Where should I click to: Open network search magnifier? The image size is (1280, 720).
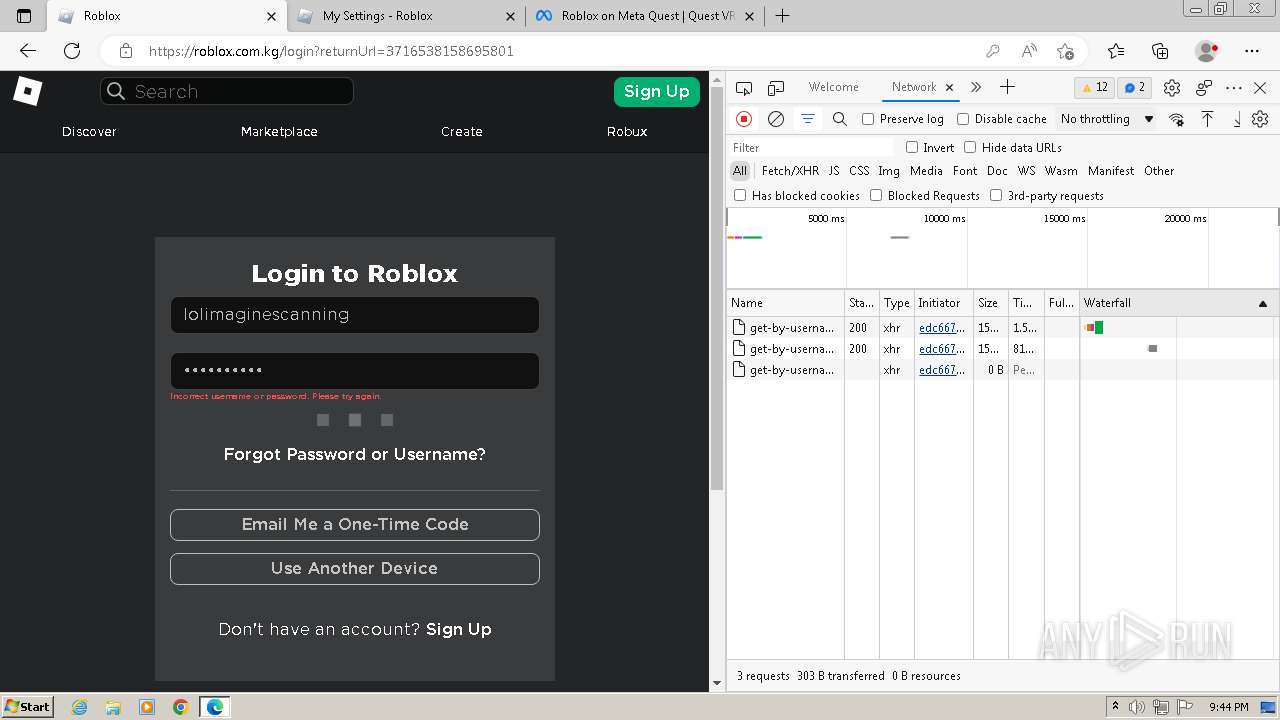(x=840, y=119)
